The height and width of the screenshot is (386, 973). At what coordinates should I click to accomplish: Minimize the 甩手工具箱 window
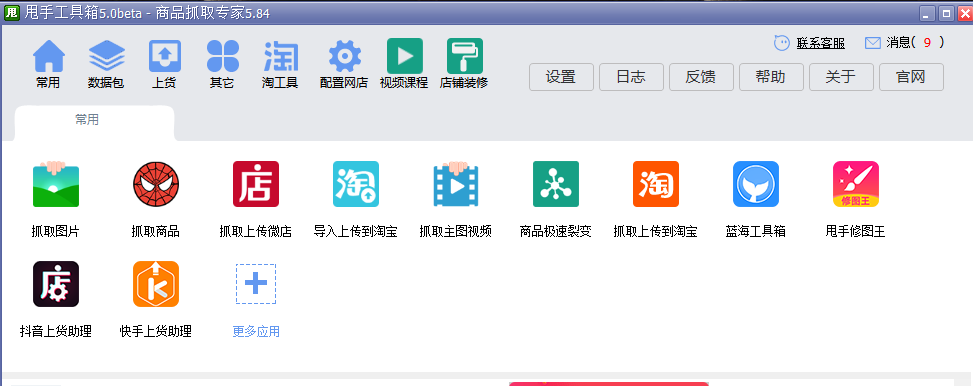click(928, 14)
